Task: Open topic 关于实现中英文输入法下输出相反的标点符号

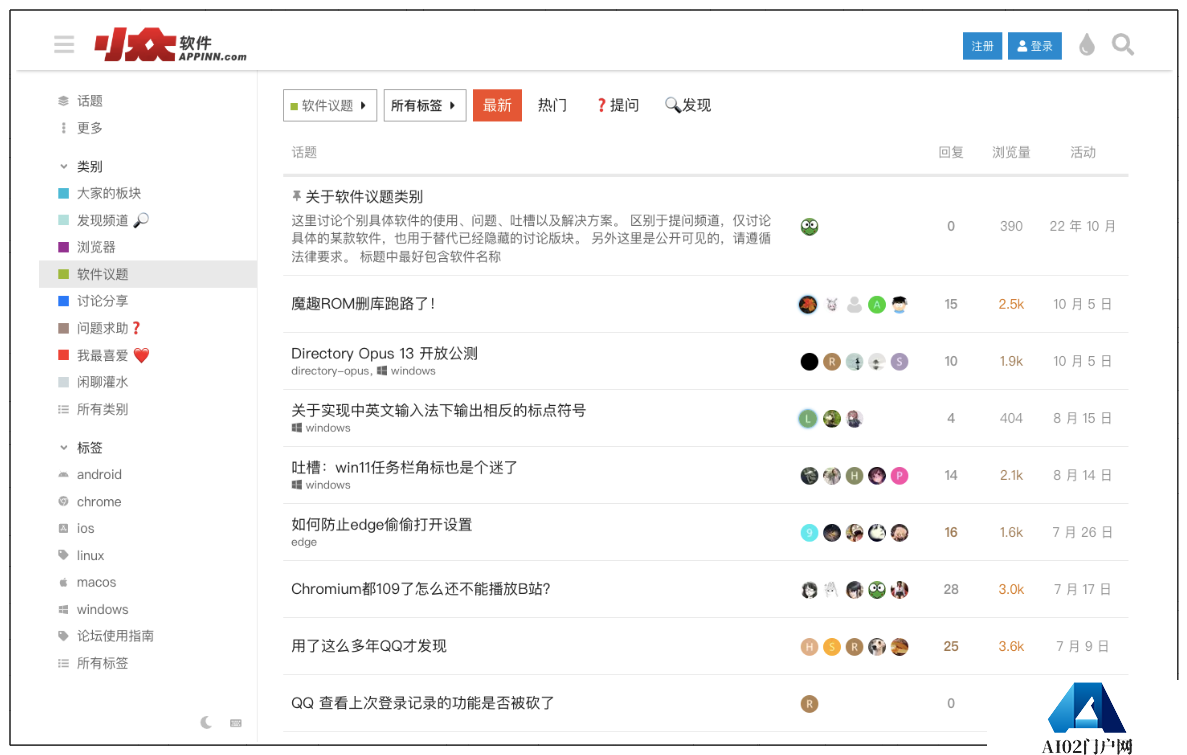Action: tap(438, 410)
